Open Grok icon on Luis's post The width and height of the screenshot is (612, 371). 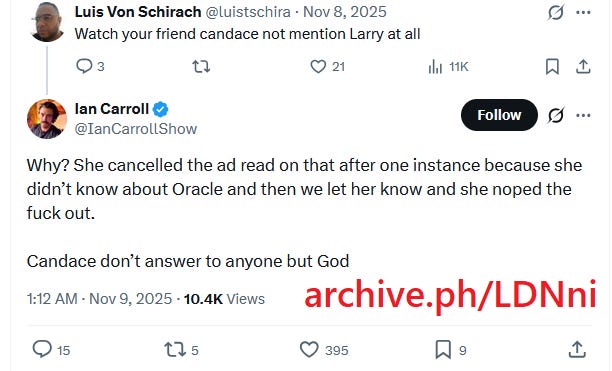pyautogui.click(x=556, y=12)
